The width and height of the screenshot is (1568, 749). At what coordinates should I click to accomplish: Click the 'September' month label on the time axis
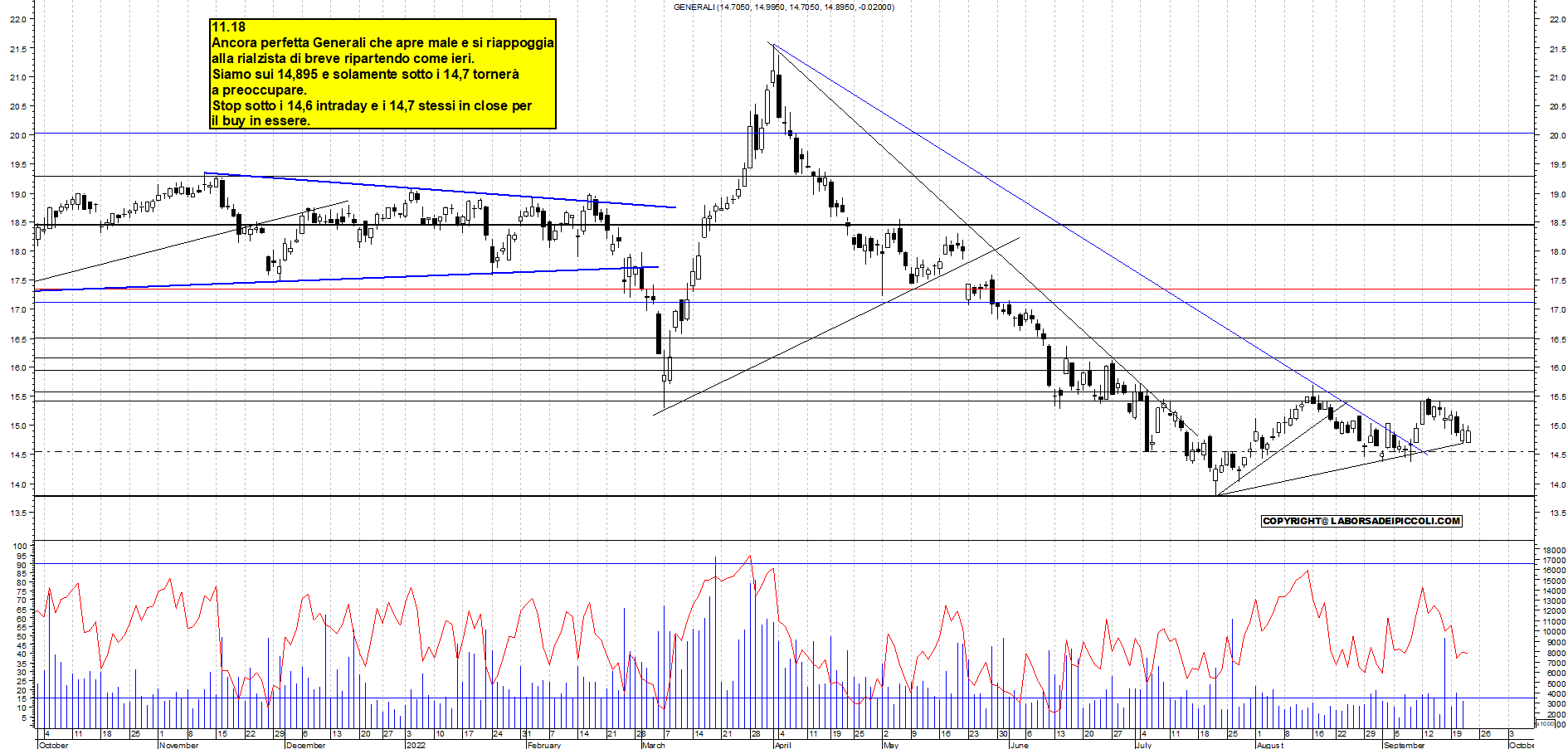point(1404,745)
